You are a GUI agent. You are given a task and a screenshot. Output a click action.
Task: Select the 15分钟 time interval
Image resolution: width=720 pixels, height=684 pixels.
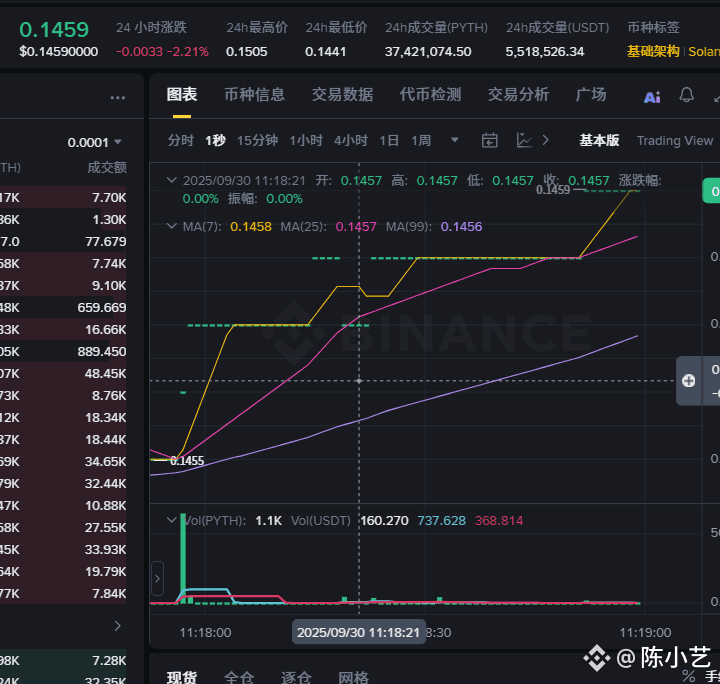[257, 141]
